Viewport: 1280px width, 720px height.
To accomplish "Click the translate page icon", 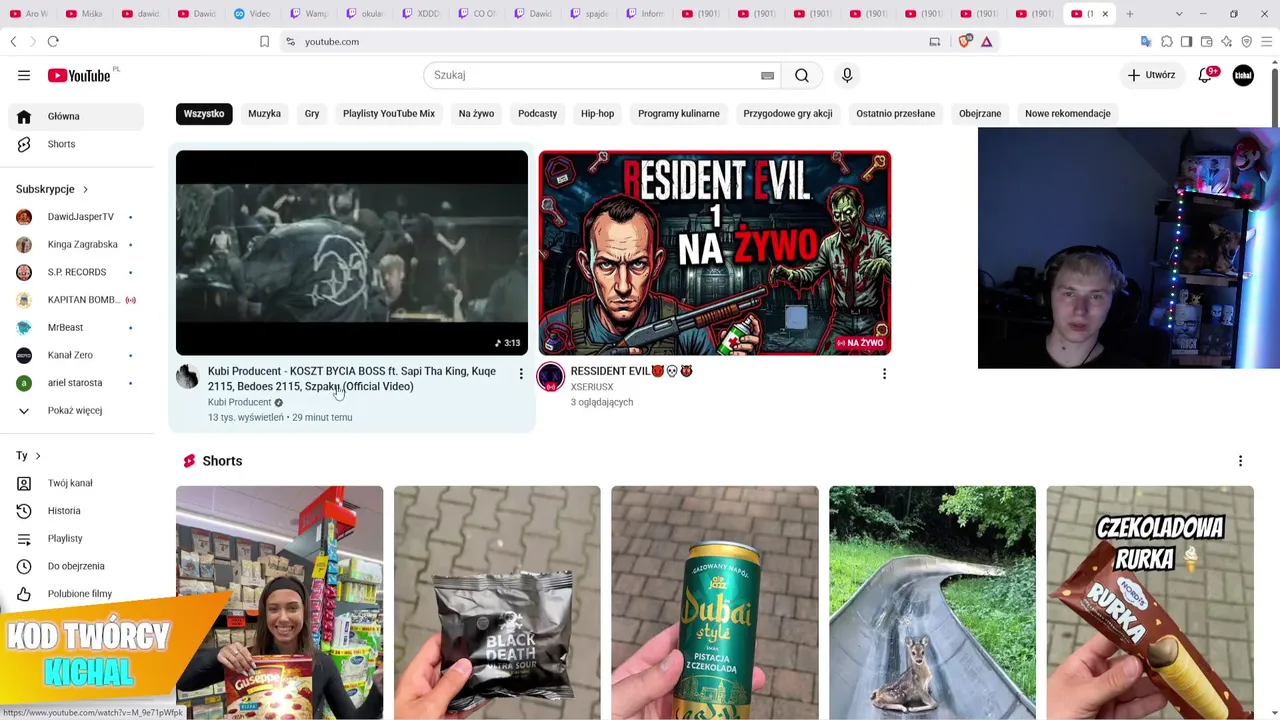I will pyautogui.click(x=1146, y=41).
